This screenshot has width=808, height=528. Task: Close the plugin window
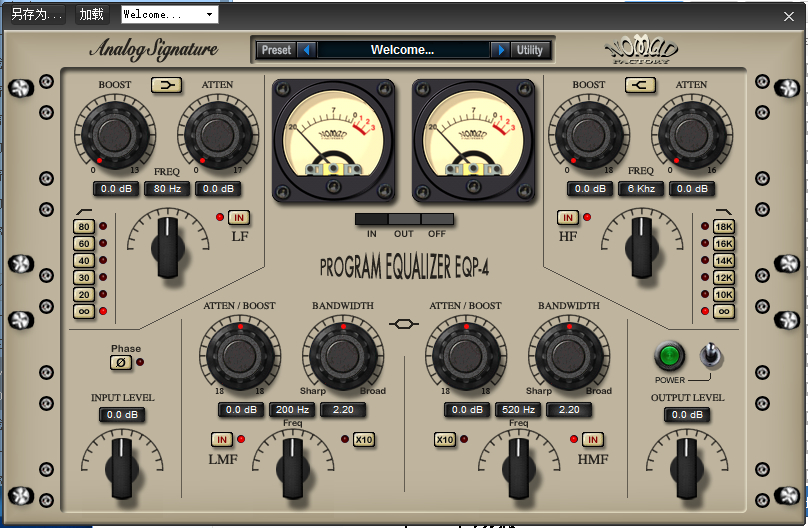(788, 16)
